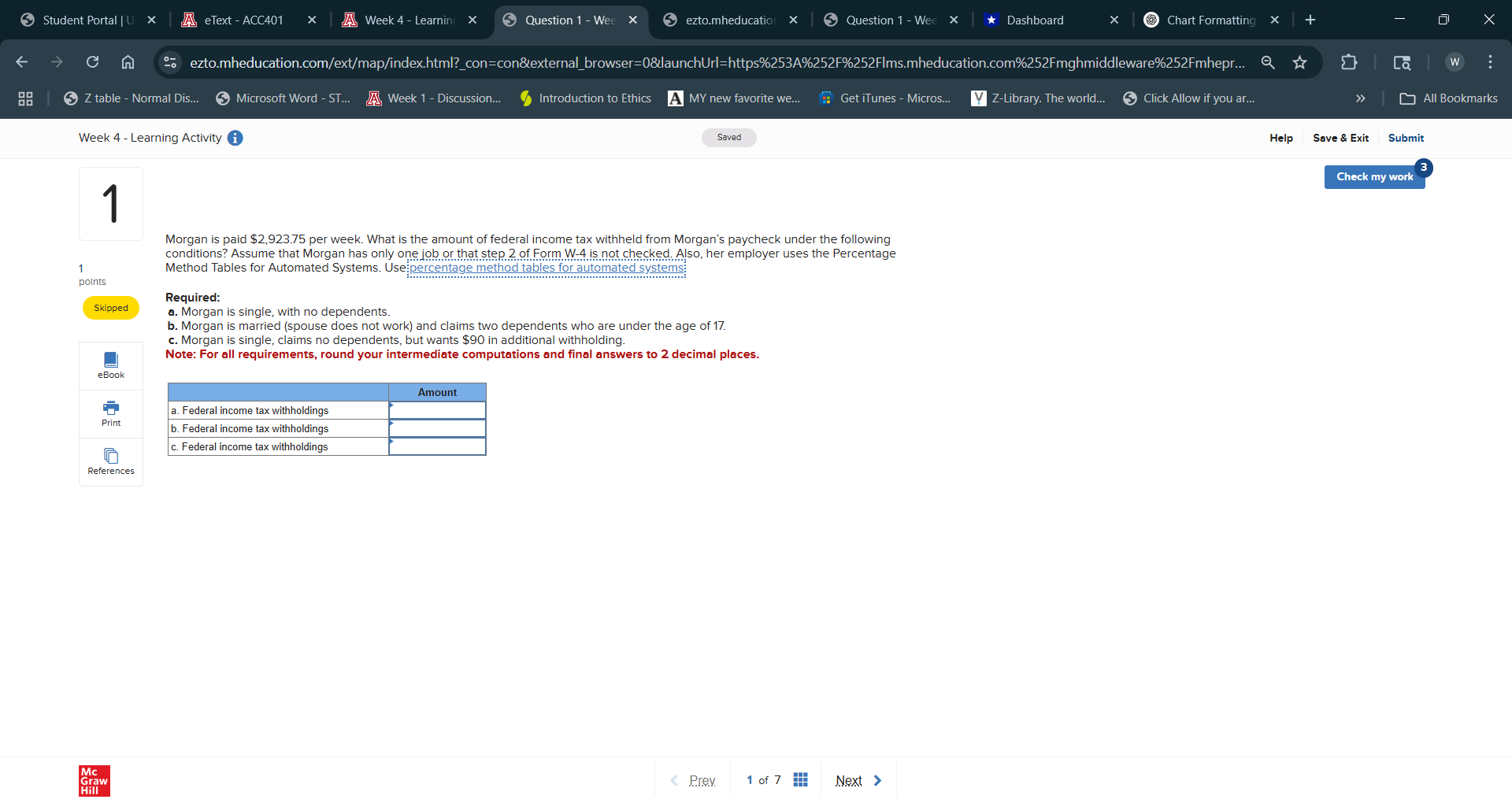Screen dimensions: 1512x803
Task: Click the McGraw Hill logo
Action: (x=94, y=780)
